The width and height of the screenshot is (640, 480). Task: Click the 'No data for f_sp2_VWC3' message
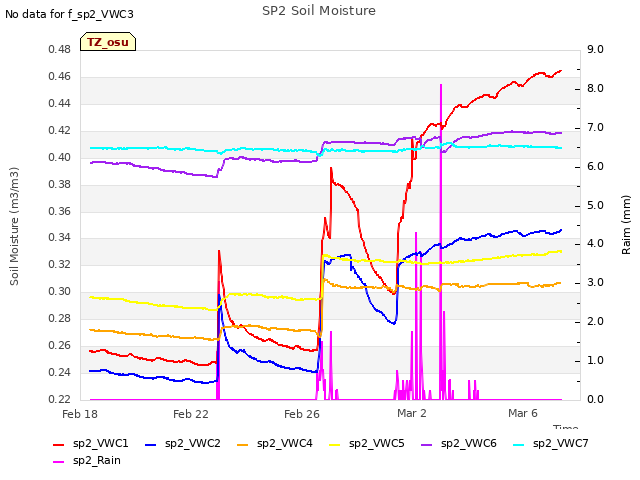pos(69,14)
